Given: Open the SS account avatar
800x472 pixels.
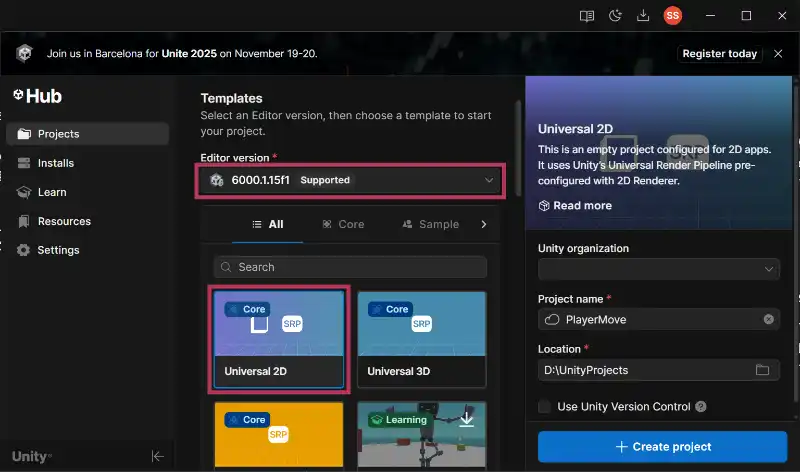Looking at the screenshot, I should click(x=673, y=16).
